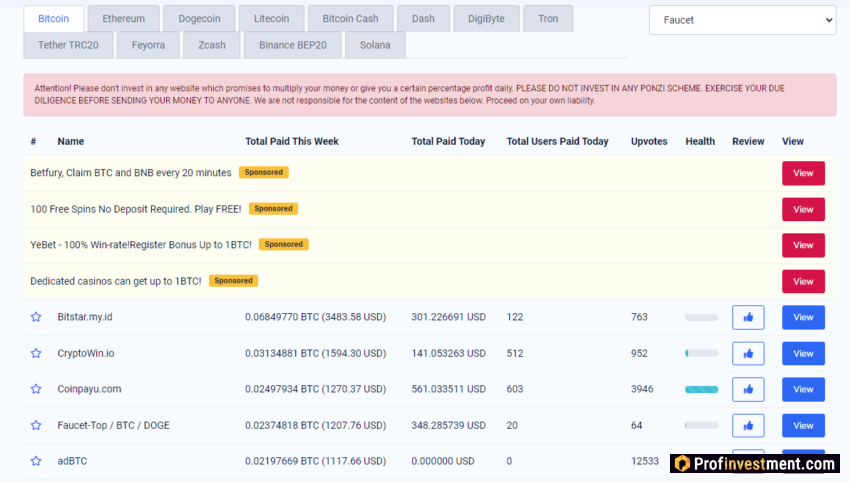Click the Faucet-Top health bar
850x483 pixels.
701,426
